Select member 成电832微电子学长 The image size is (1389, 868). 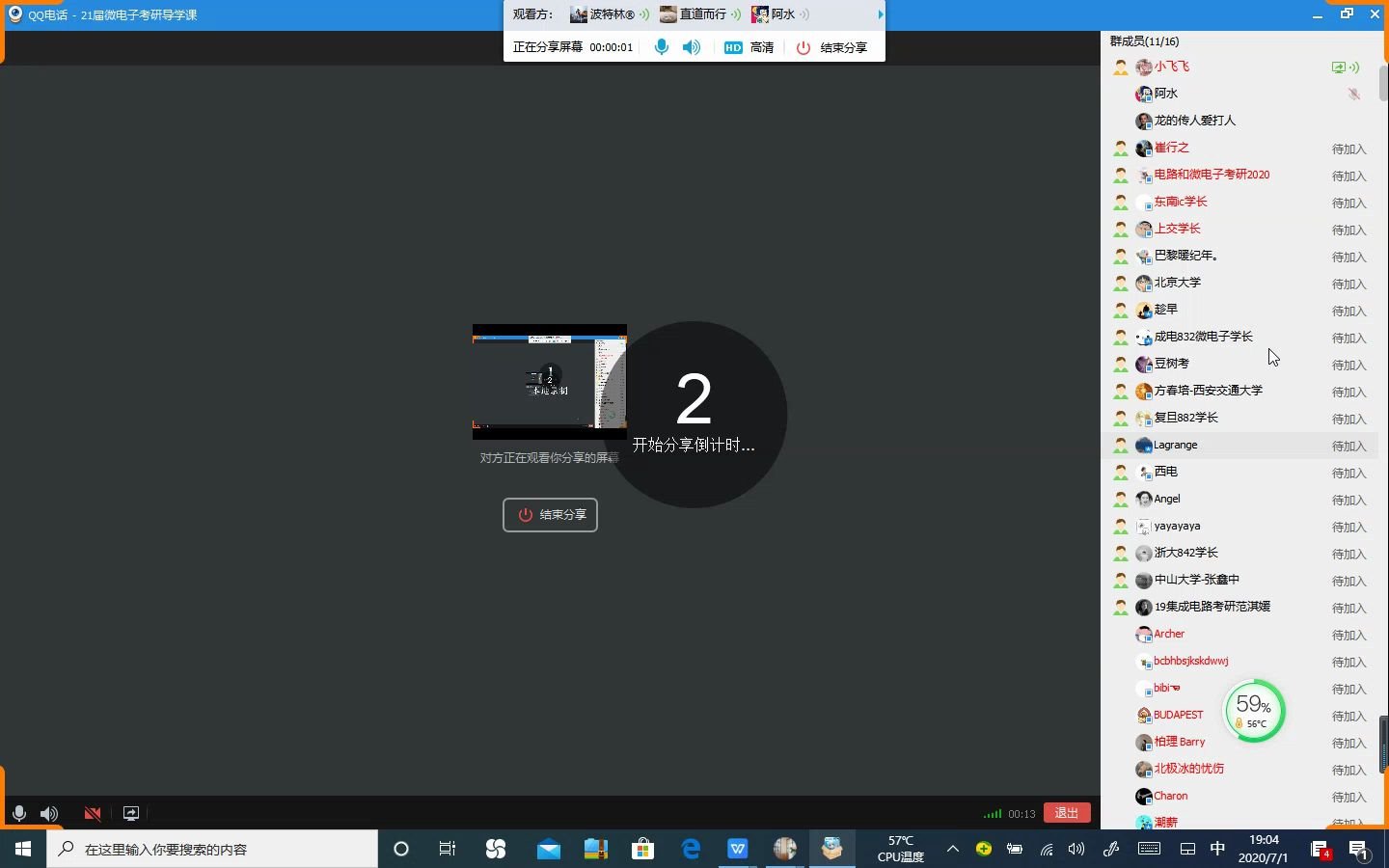[1204, 337]
